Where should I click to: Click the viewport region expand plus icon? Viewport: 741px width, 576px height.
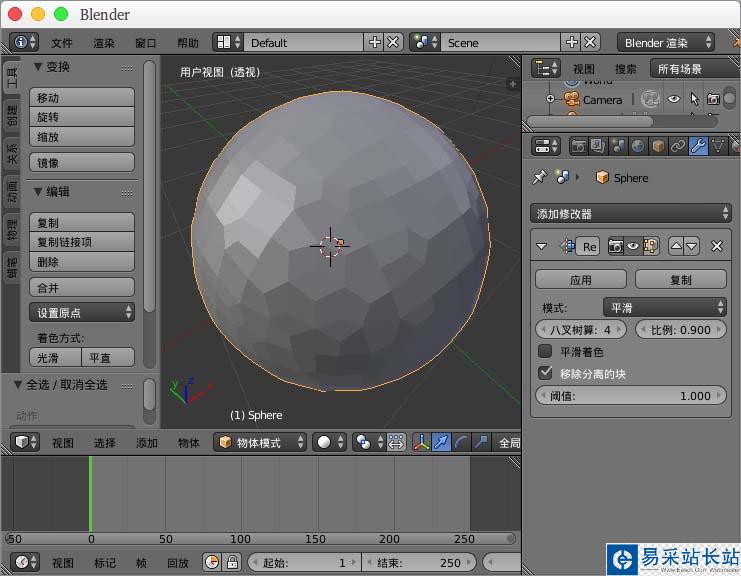[x=513, y=84]
